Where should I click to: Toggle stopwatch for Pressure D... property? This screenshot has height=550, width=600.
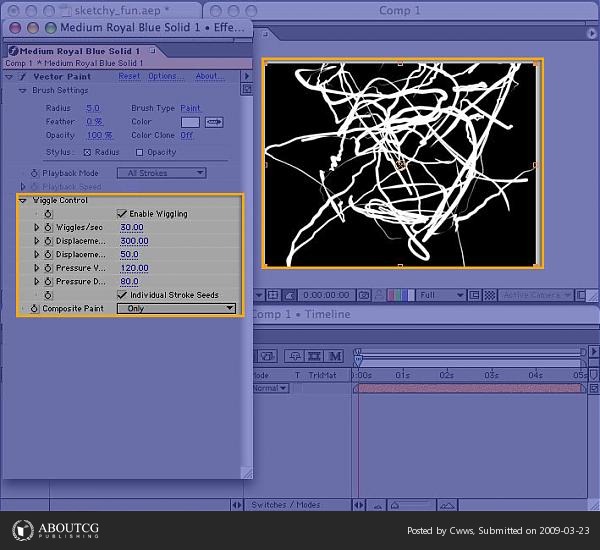48,282
